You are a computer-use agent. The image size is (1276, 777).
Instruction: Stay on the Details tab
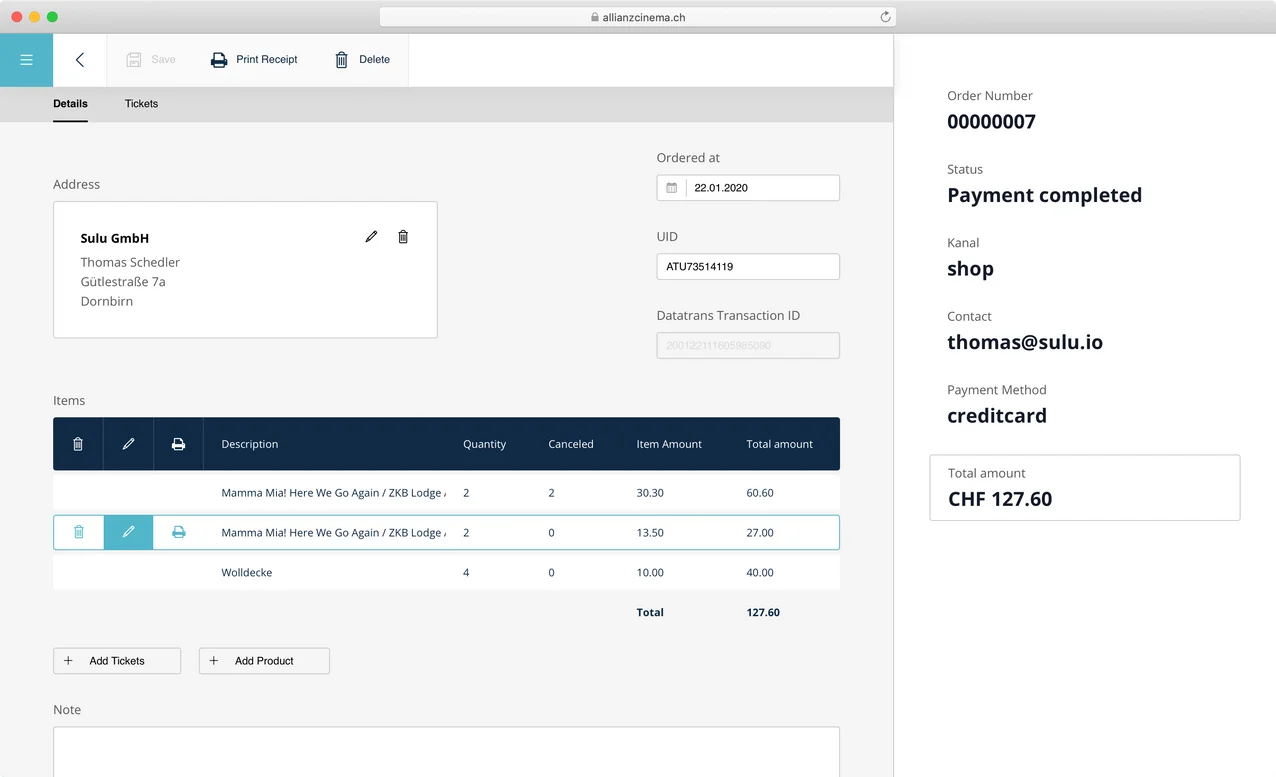coord(70,104)
